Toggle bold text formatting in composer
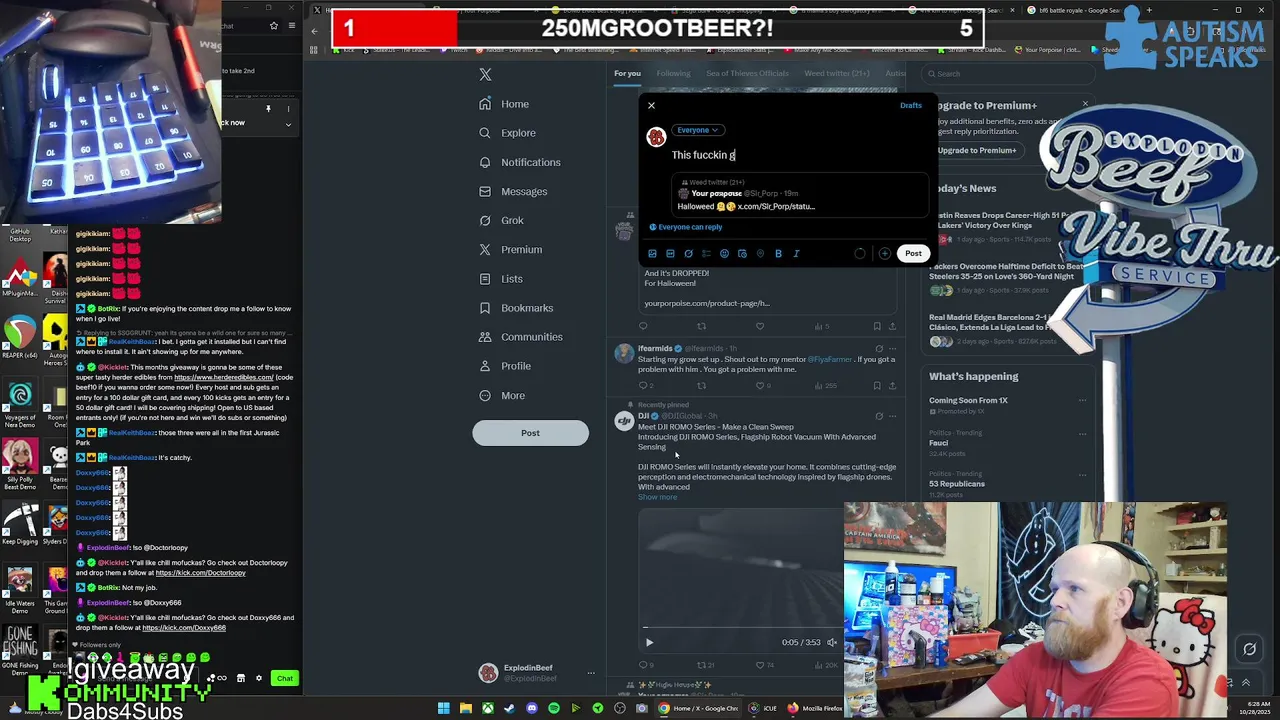This screenshot has width=1280, height=720. coord(778,254)
